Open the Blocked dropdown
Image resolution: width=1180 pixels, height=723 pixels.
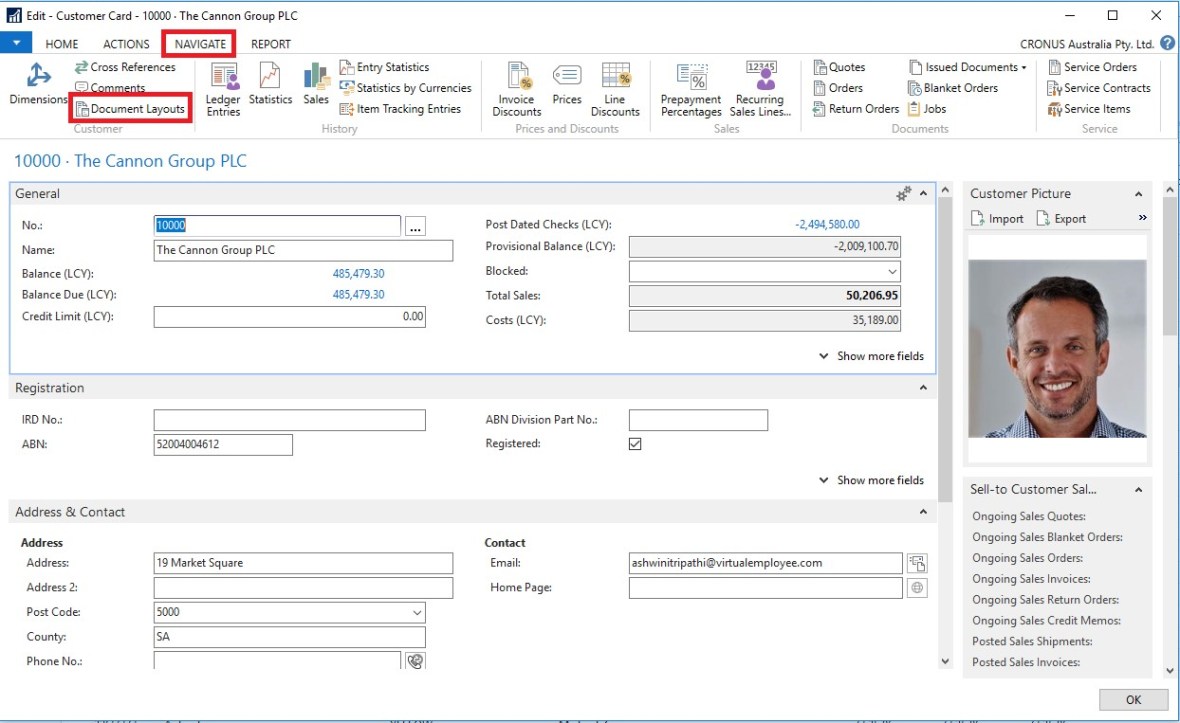(x=891, y=271)
